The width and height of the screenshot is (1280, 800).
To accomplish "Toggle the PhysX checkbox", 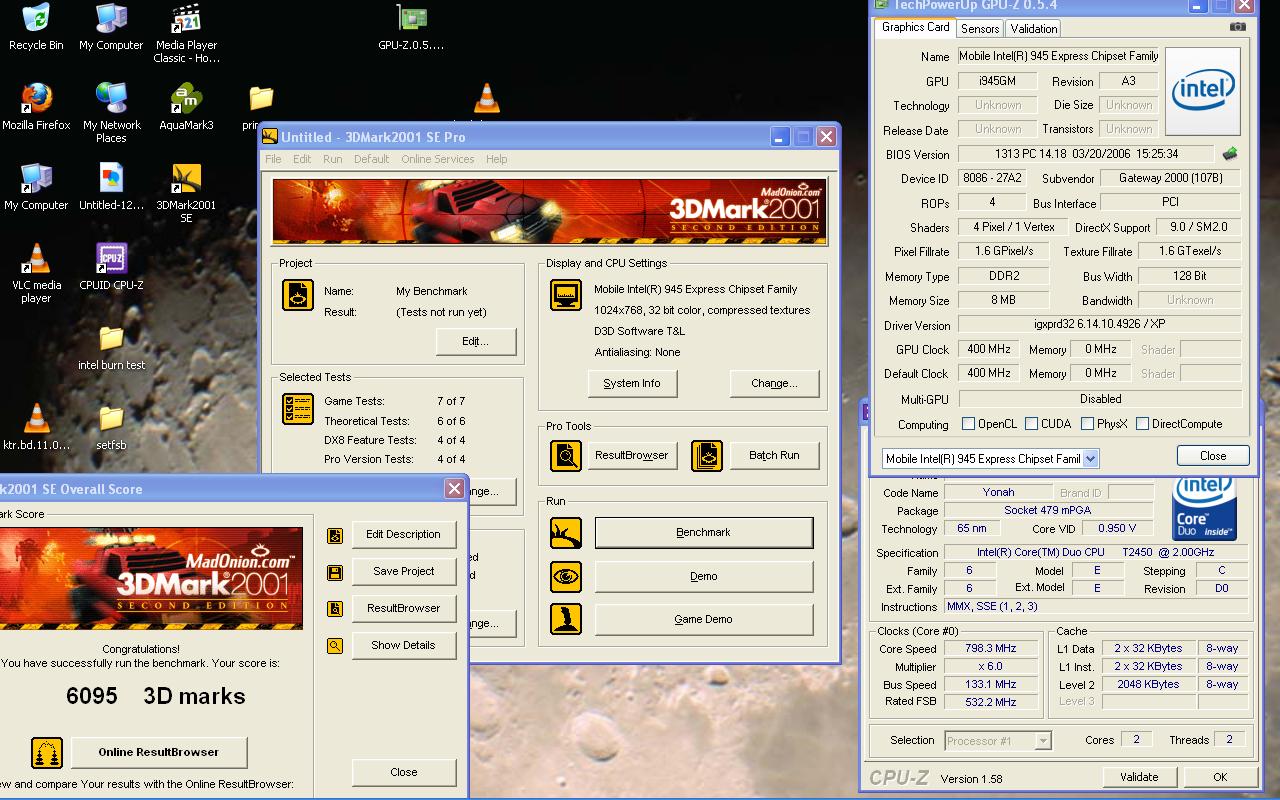I will tap(1087, 424).
